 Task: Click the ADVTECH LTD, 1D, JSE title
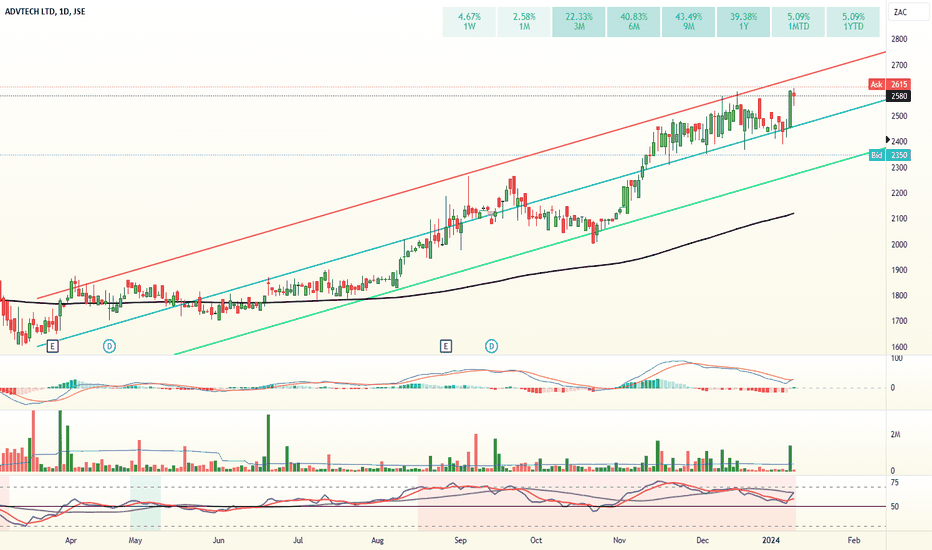click(x=45, y=11)
